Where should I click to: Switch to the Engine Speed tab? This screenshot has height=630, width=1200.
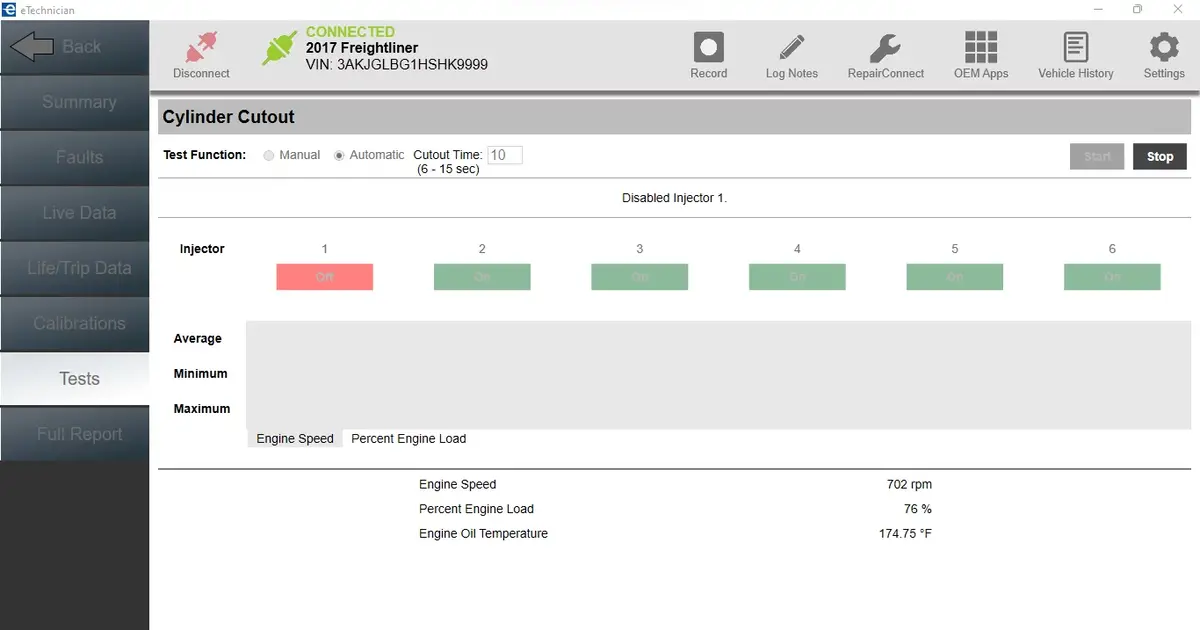(295, 439)
